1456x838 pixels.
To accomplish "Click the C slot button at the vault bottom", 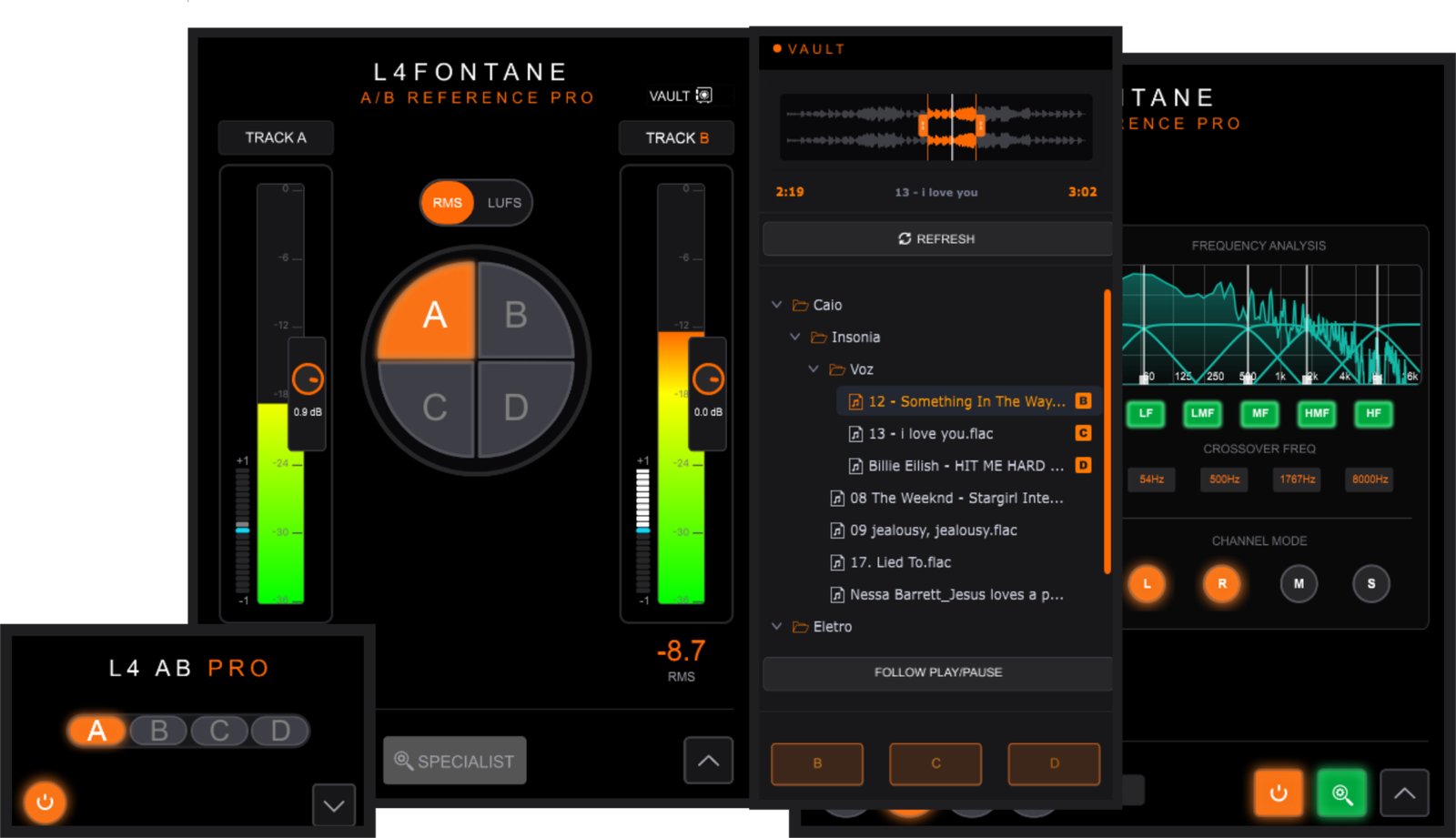I will click(x=935, y=763).
